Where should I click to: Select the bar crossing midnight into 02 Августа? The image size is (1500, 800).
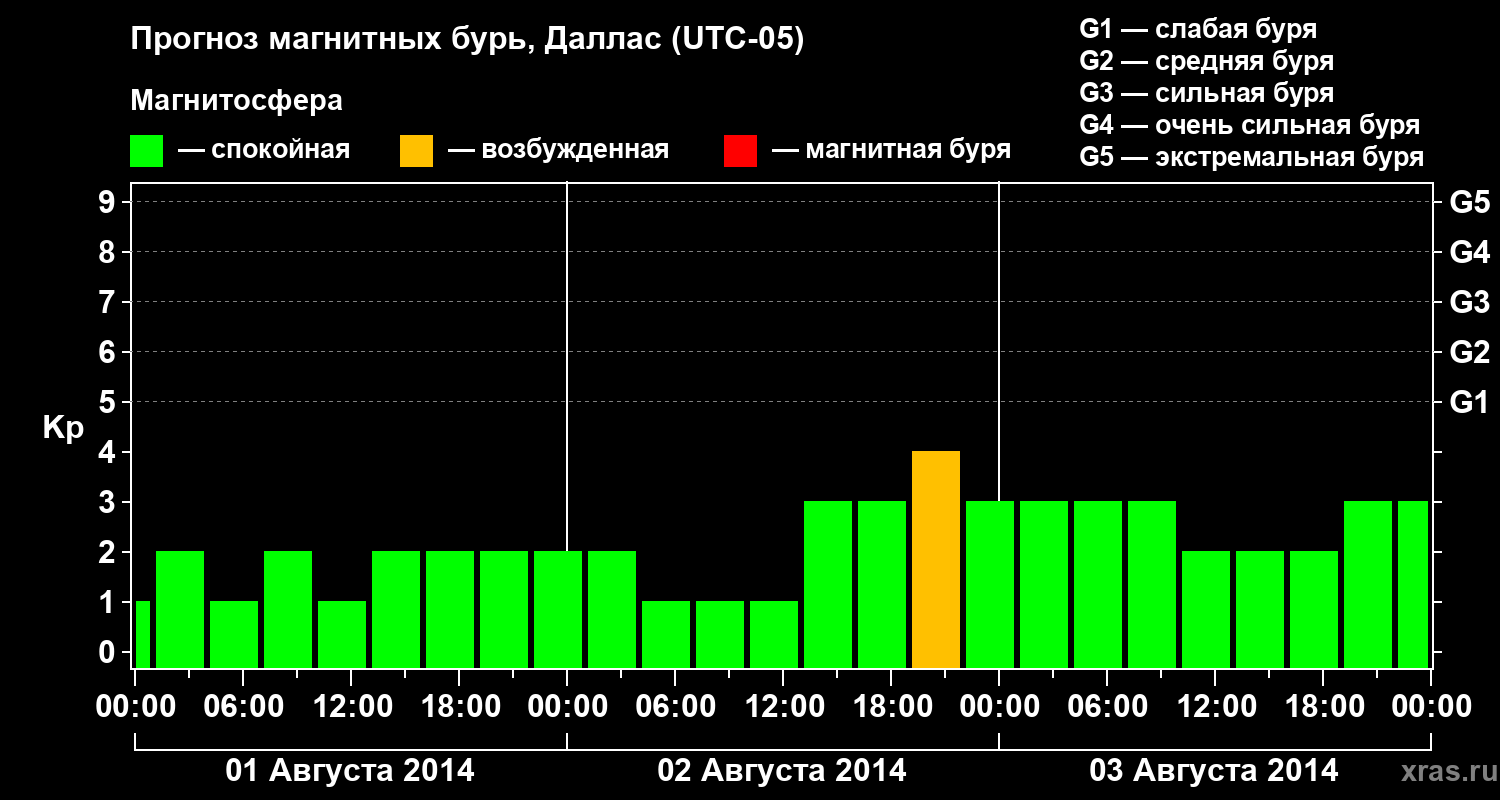tap(558, 610)
